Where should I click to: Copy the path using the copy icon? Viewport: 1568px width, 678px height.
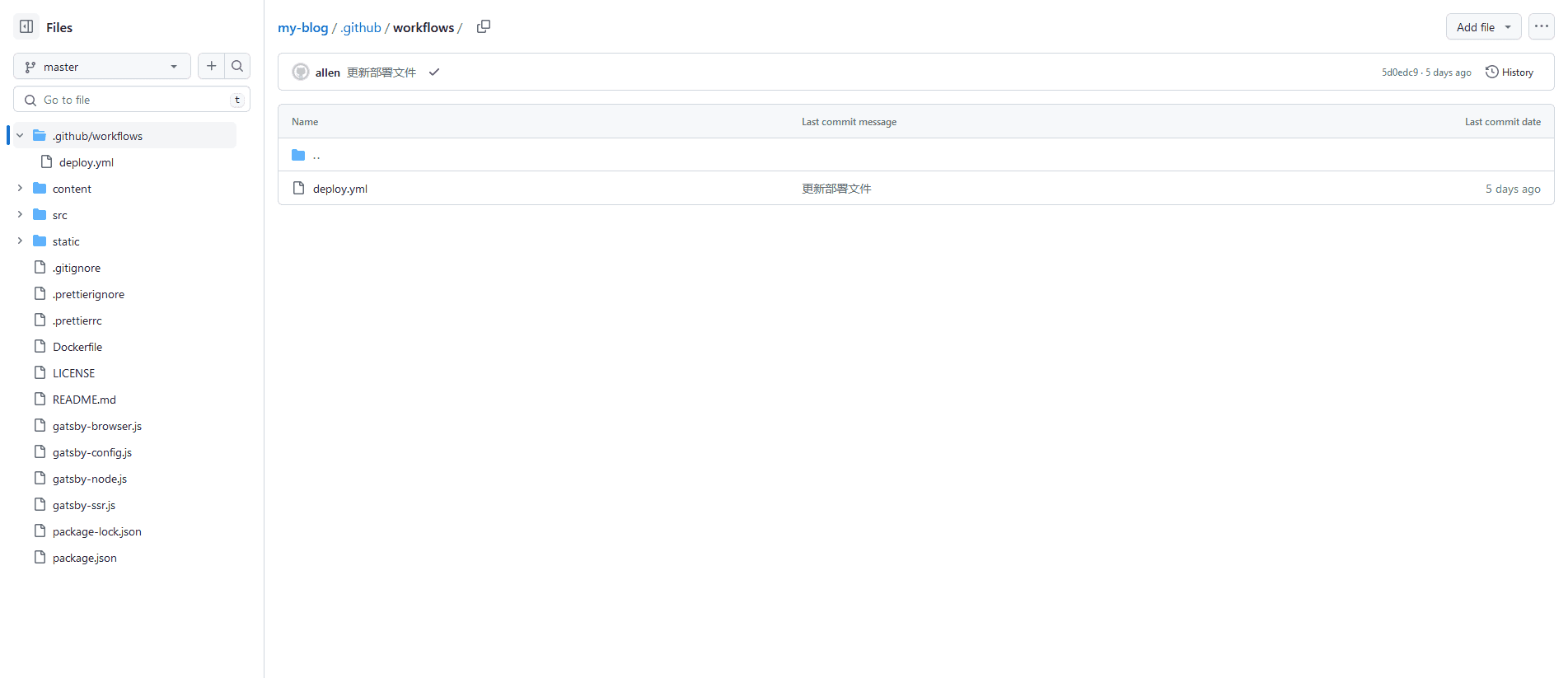tap(484, 27)
